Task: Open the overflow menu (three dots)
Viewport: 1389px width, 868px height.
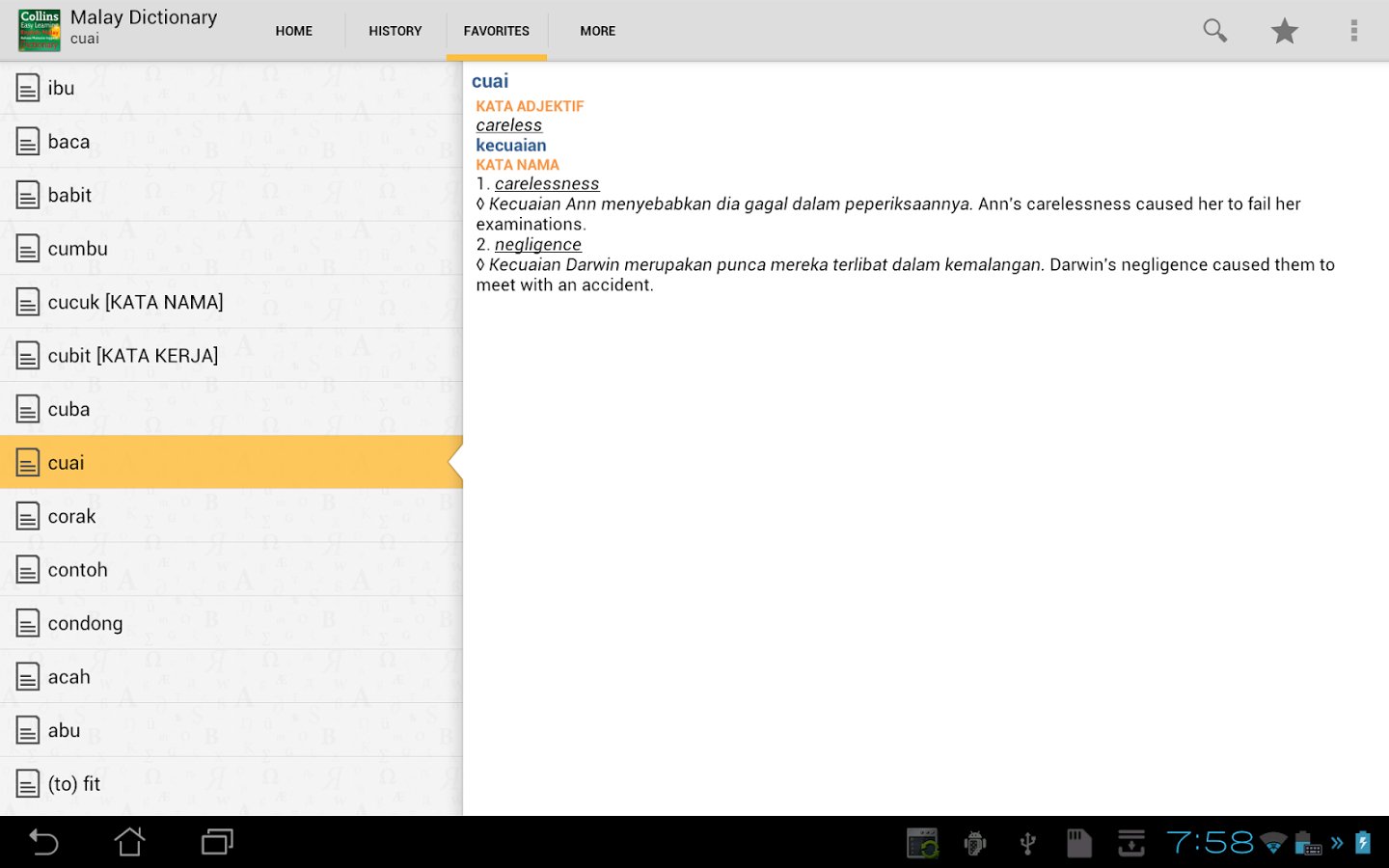Action: [x=1354, y=31]
